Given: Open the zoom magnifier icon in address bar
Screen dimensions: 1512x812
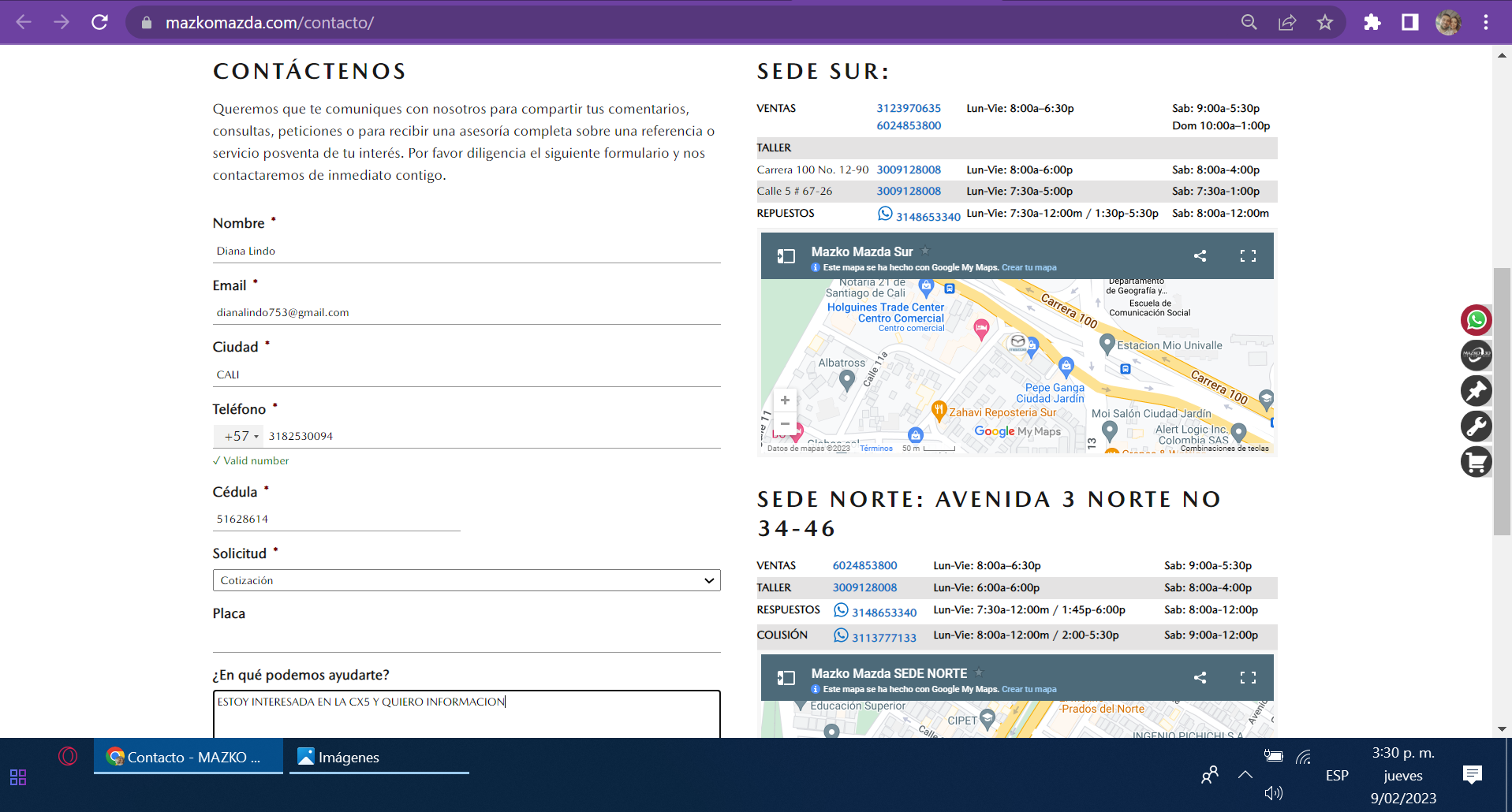Looking at the screenshot, I should 1249,22.
